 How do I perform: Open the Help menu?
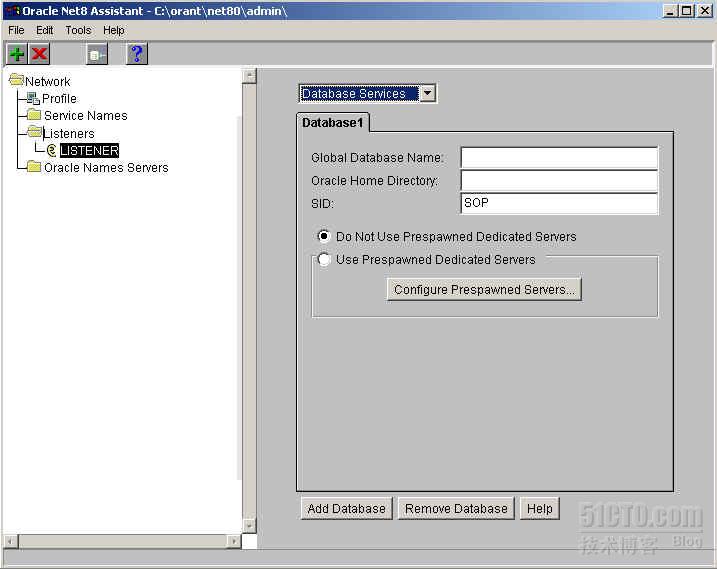pos(113,30)
